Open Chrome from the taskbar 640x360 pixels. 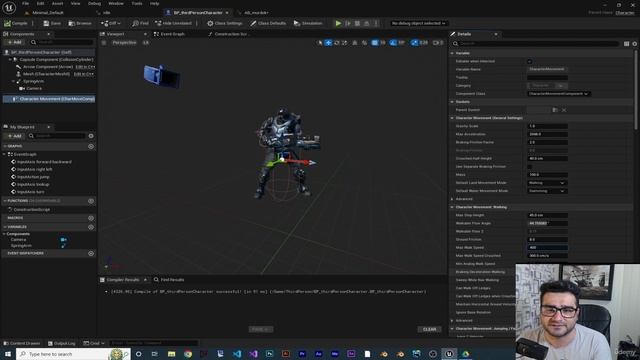pos(188,354)
